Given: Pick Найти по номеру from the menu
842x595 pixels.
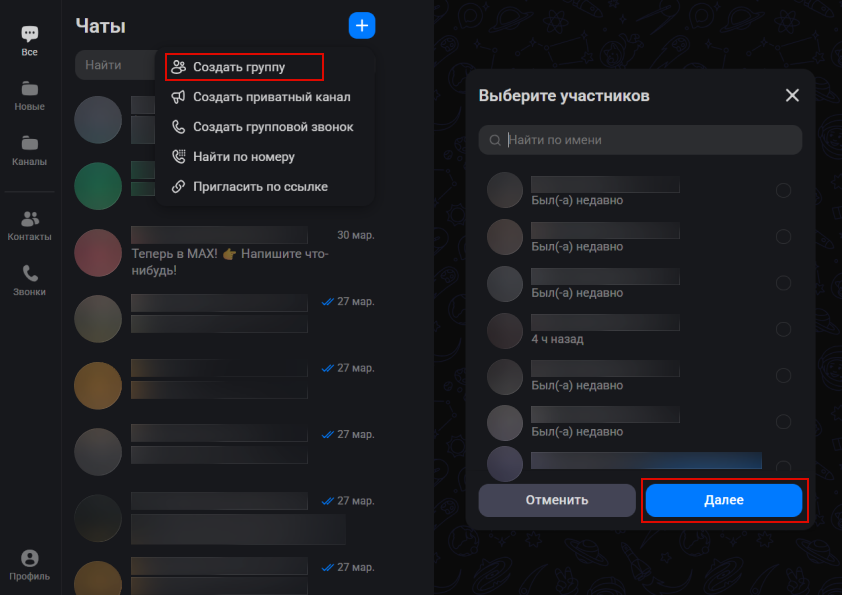Looking at the screenshot, I should tap(244, 156).
